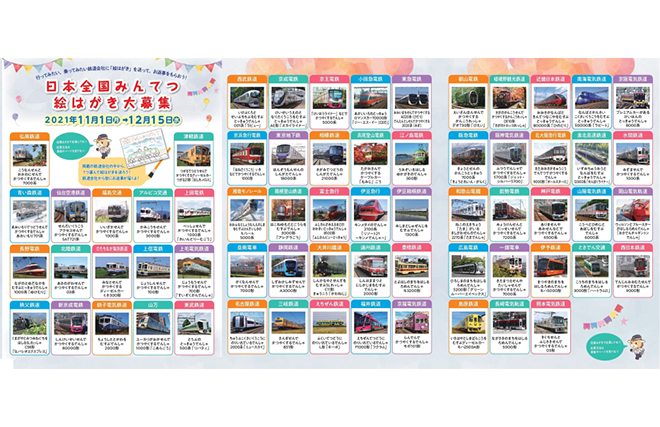Select the 高尾登山電鉄 header
The height and width of the screenshot is (427, 660).
371,135
